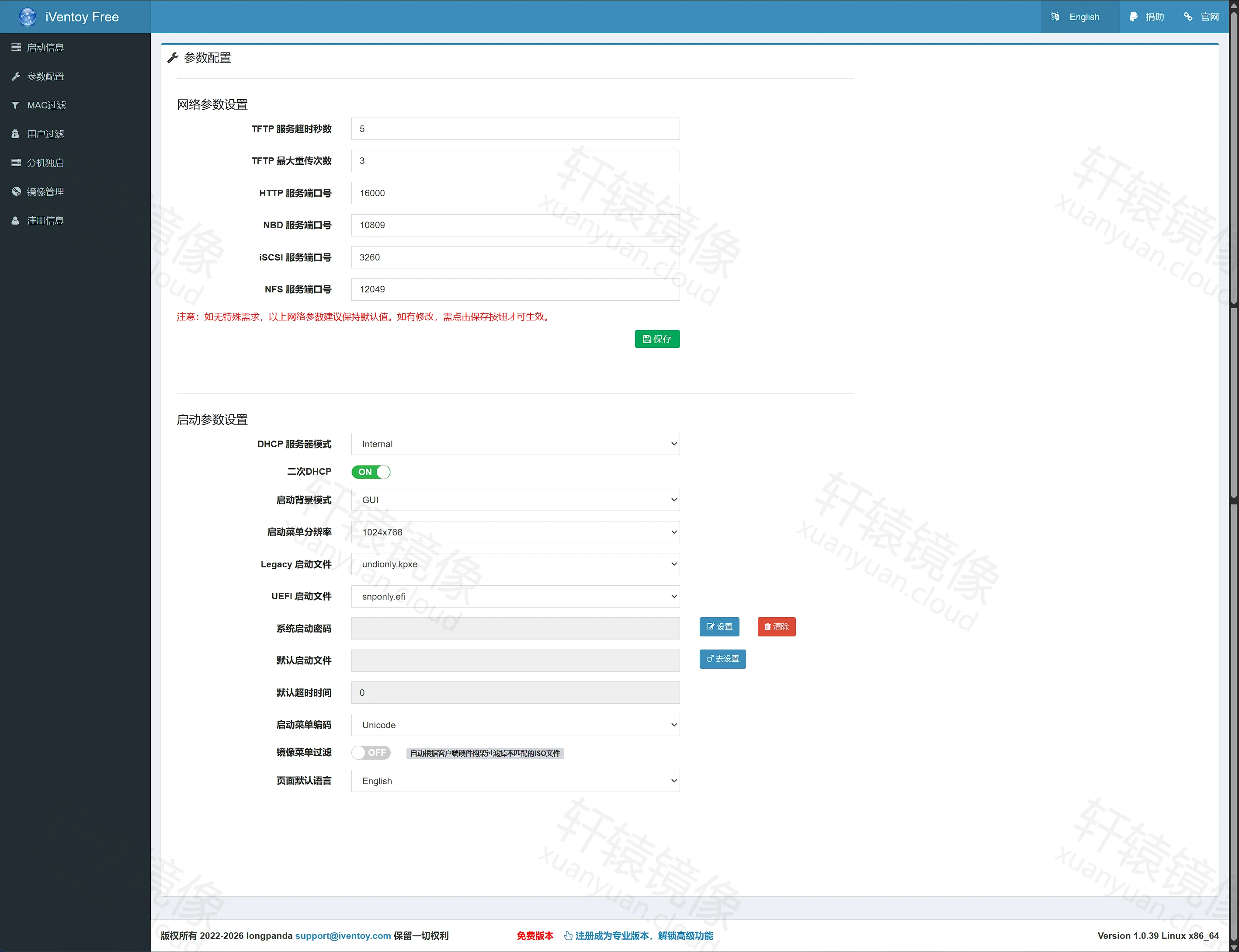This screenshot has height=952, width=1239.
Task: Open the UEFI 启动文件 snponly.efi dropdown
Action: coord(515,596)
